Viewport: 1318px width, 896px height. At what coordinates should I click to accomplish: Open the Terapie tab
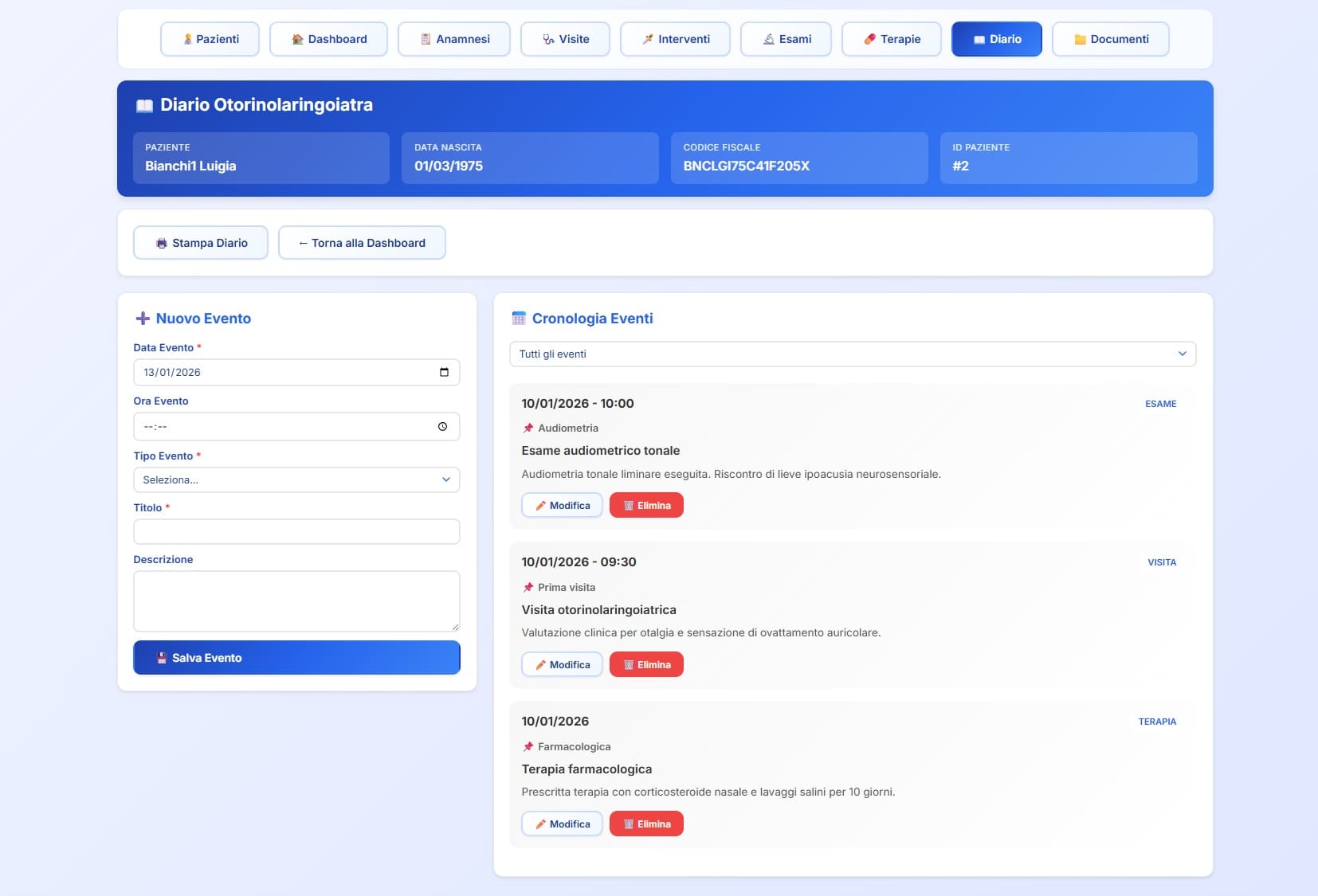pos(891,39)
